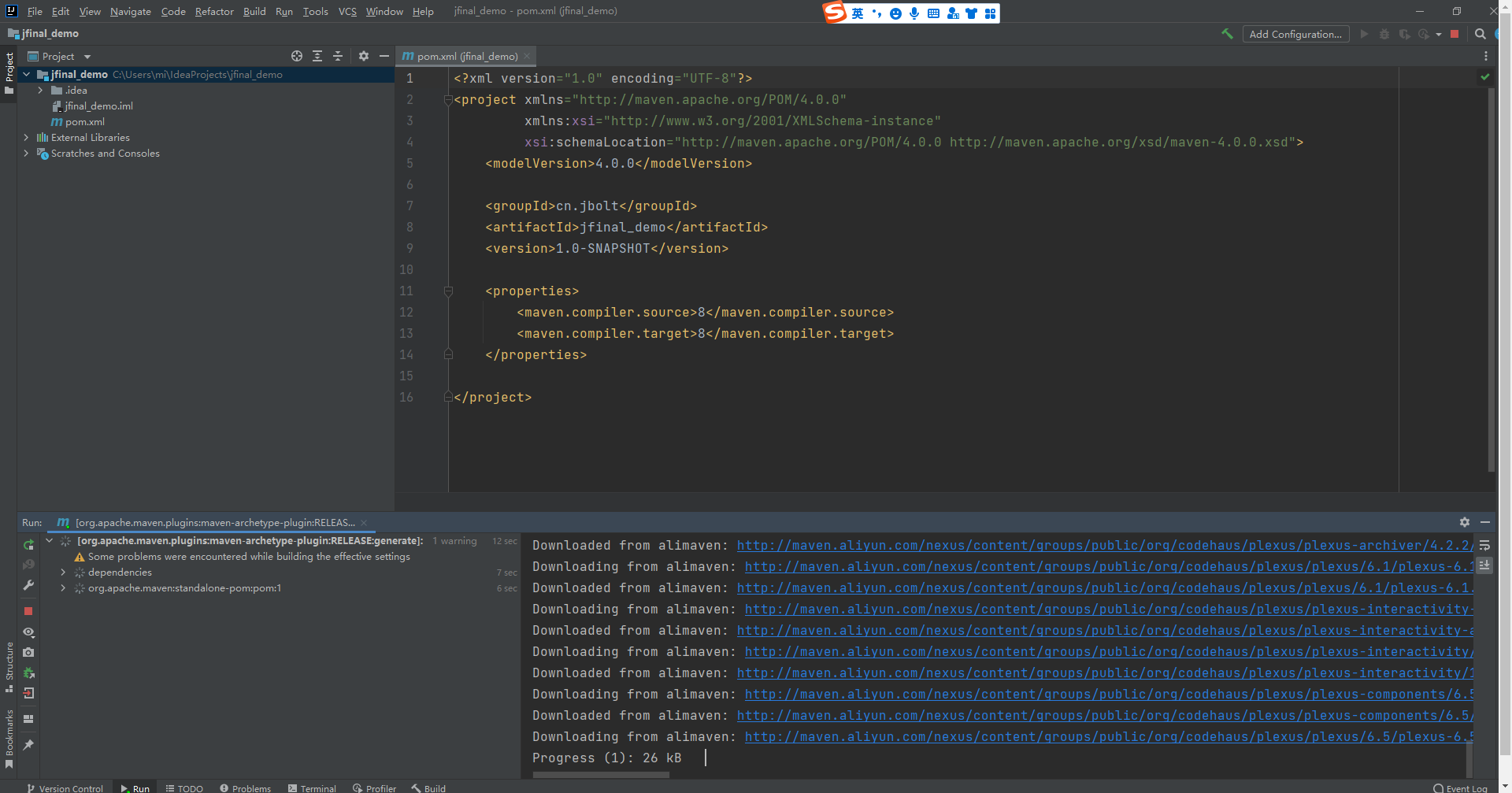
Task: Open the Navigate menu
Action: (x=130, y=11)
